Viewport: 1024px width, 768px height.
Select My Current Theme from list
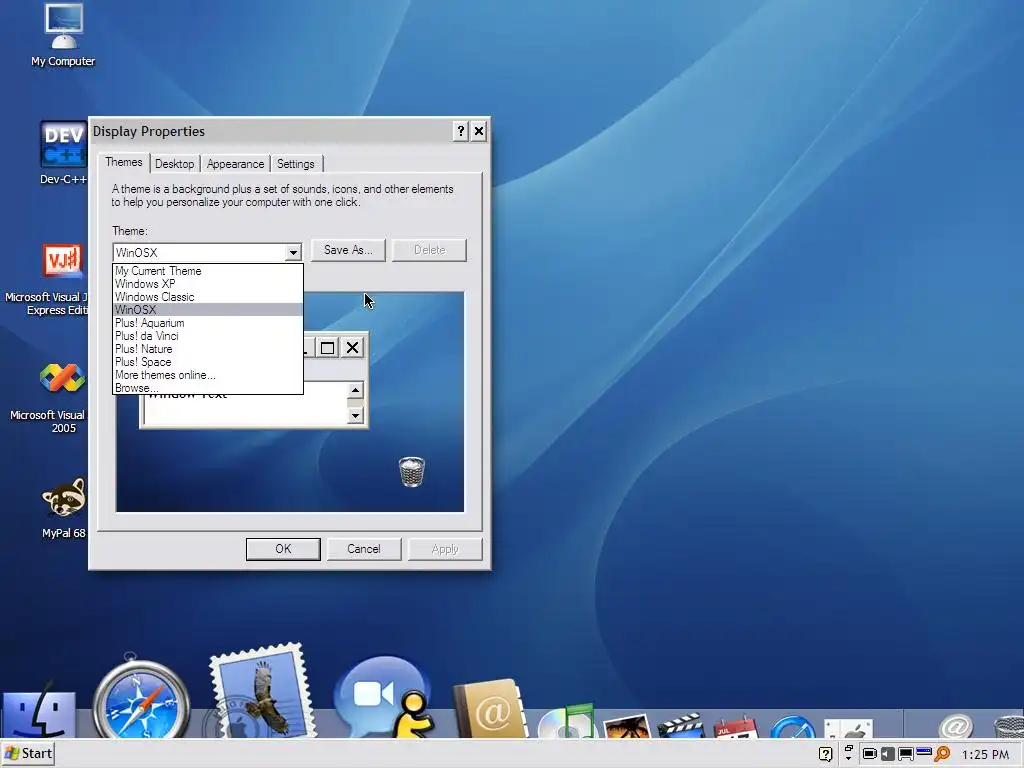(208, 270)
